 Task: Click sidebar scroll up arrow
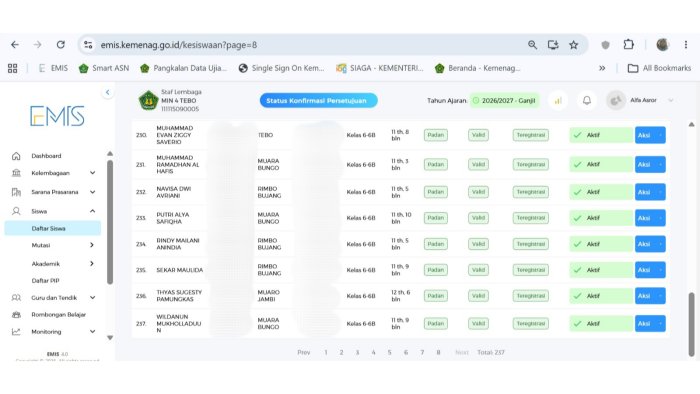(x=110, y=153)
